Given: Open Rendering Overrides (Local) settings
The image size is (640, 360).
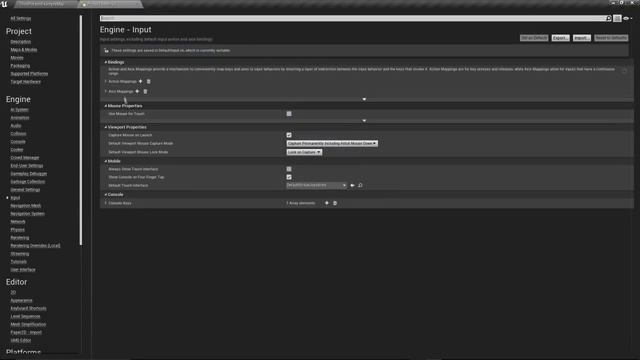Looking at the screenshot, I should pyautogui.click(x=35, y=246).
